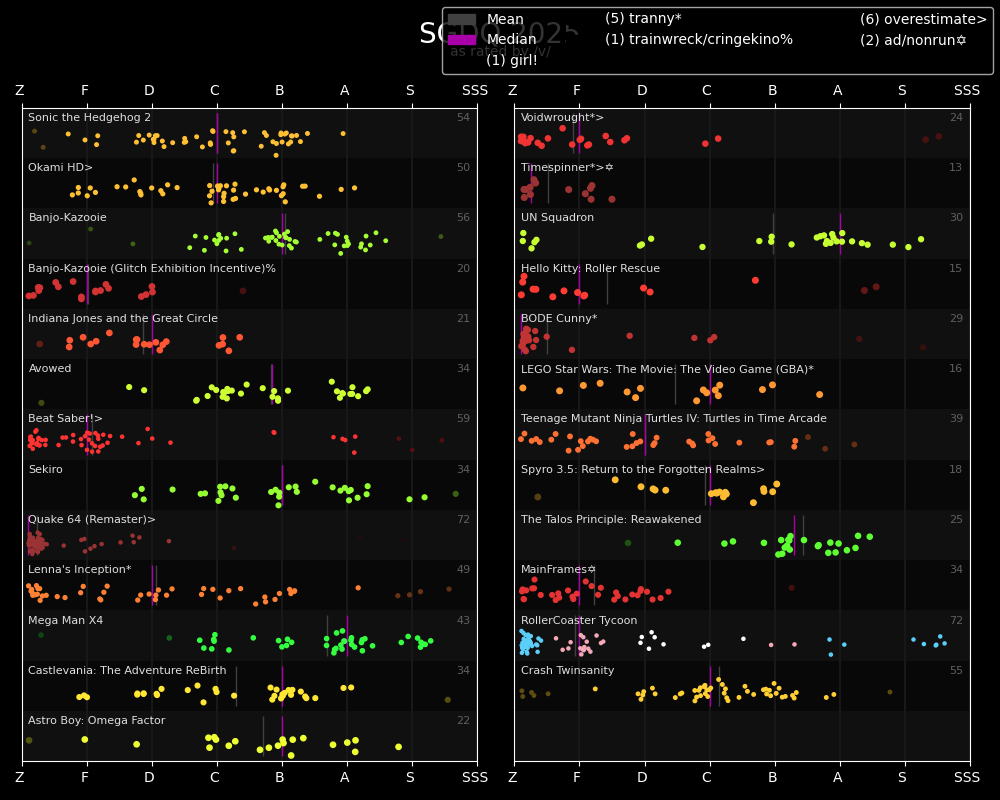This screenshot has width=1000, height=800.
Task: Click the SSS tier label below the right chart
Action: [x=967, y=778]
